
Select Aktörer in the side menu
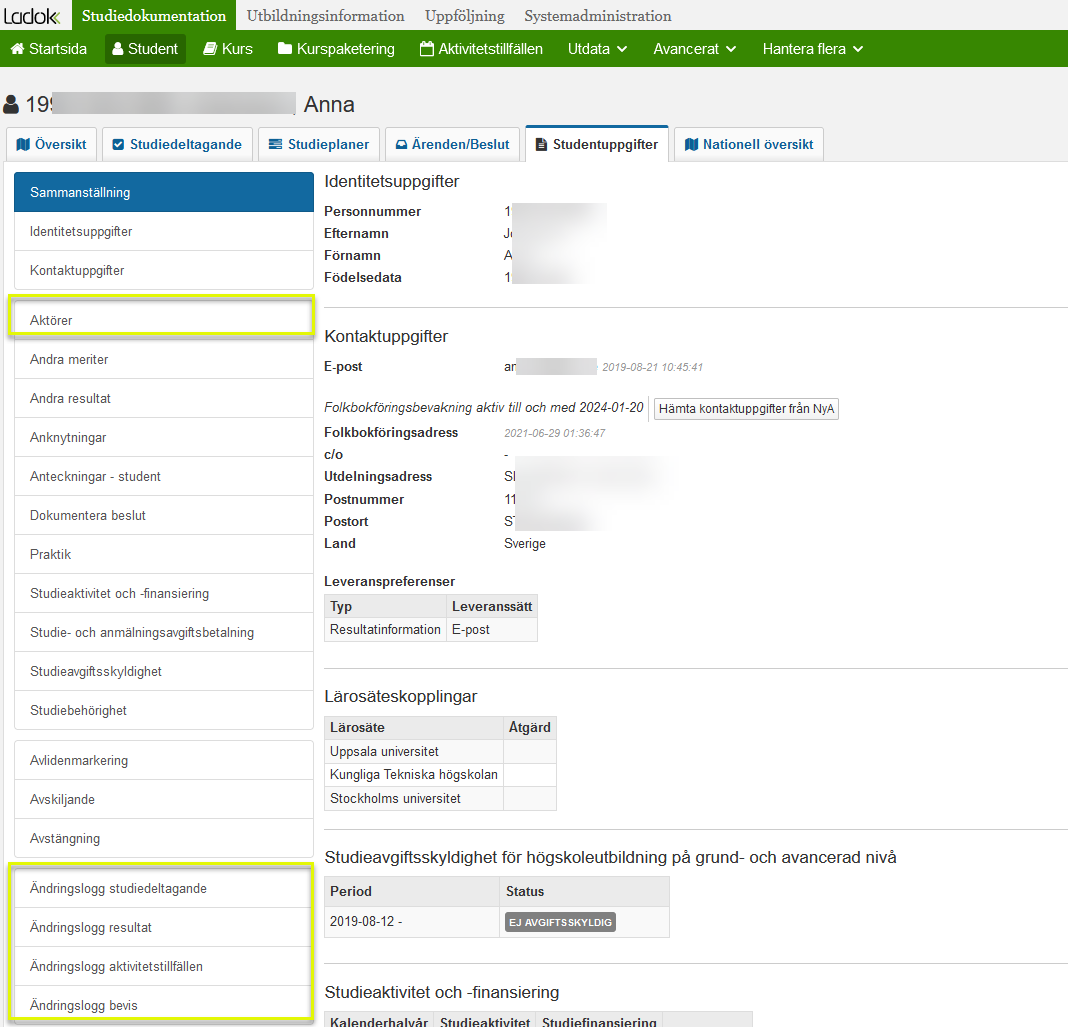point(163,320)
